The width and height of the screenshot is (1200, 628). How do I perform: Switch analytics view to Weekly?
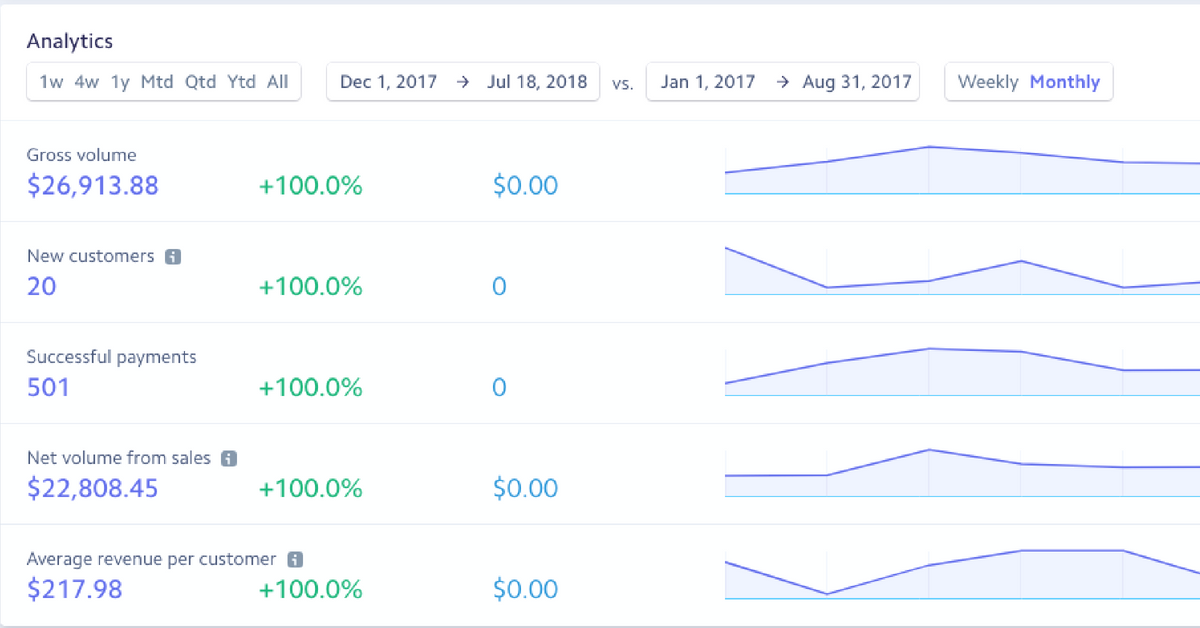[x=988, y=82]
